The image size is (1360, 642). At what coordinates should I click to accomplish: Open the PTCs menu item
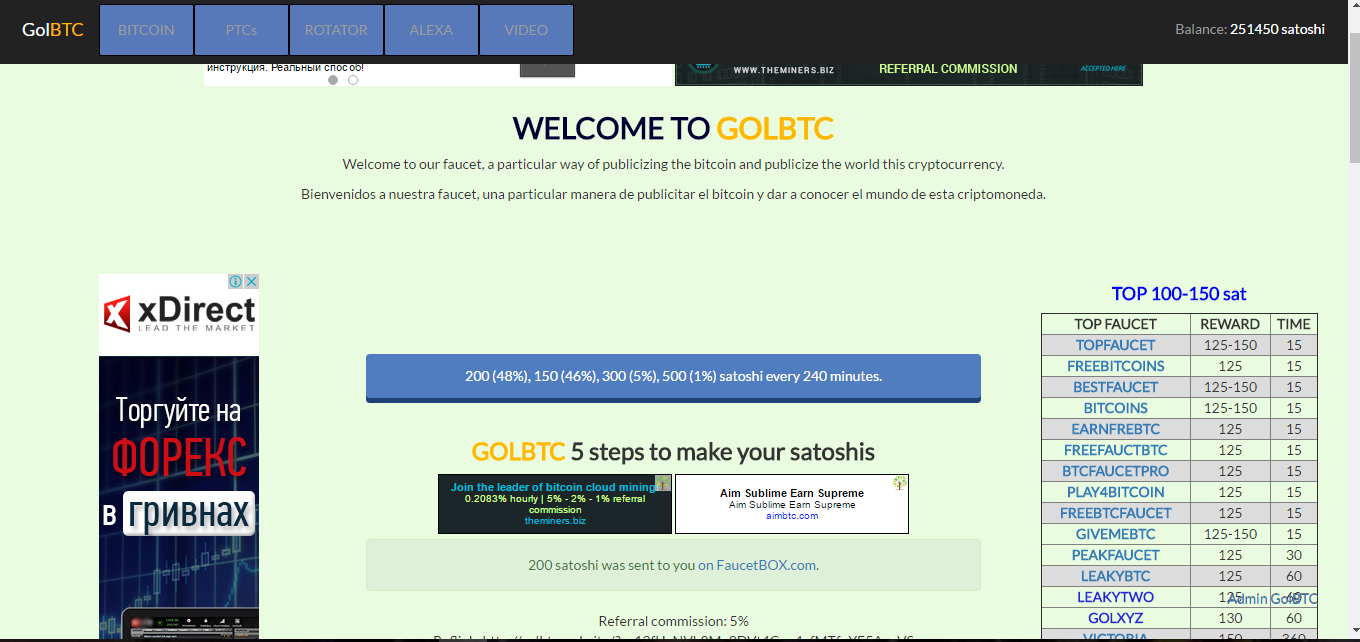pos(241,30)
